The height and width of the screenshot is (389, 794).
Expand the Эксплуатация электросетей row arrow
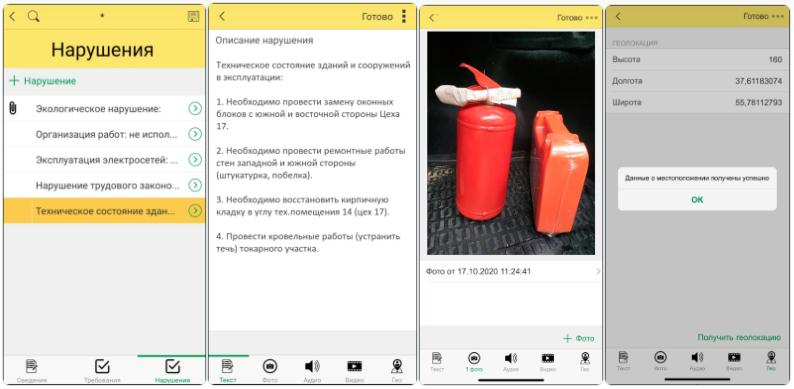[x=195, y=160]
